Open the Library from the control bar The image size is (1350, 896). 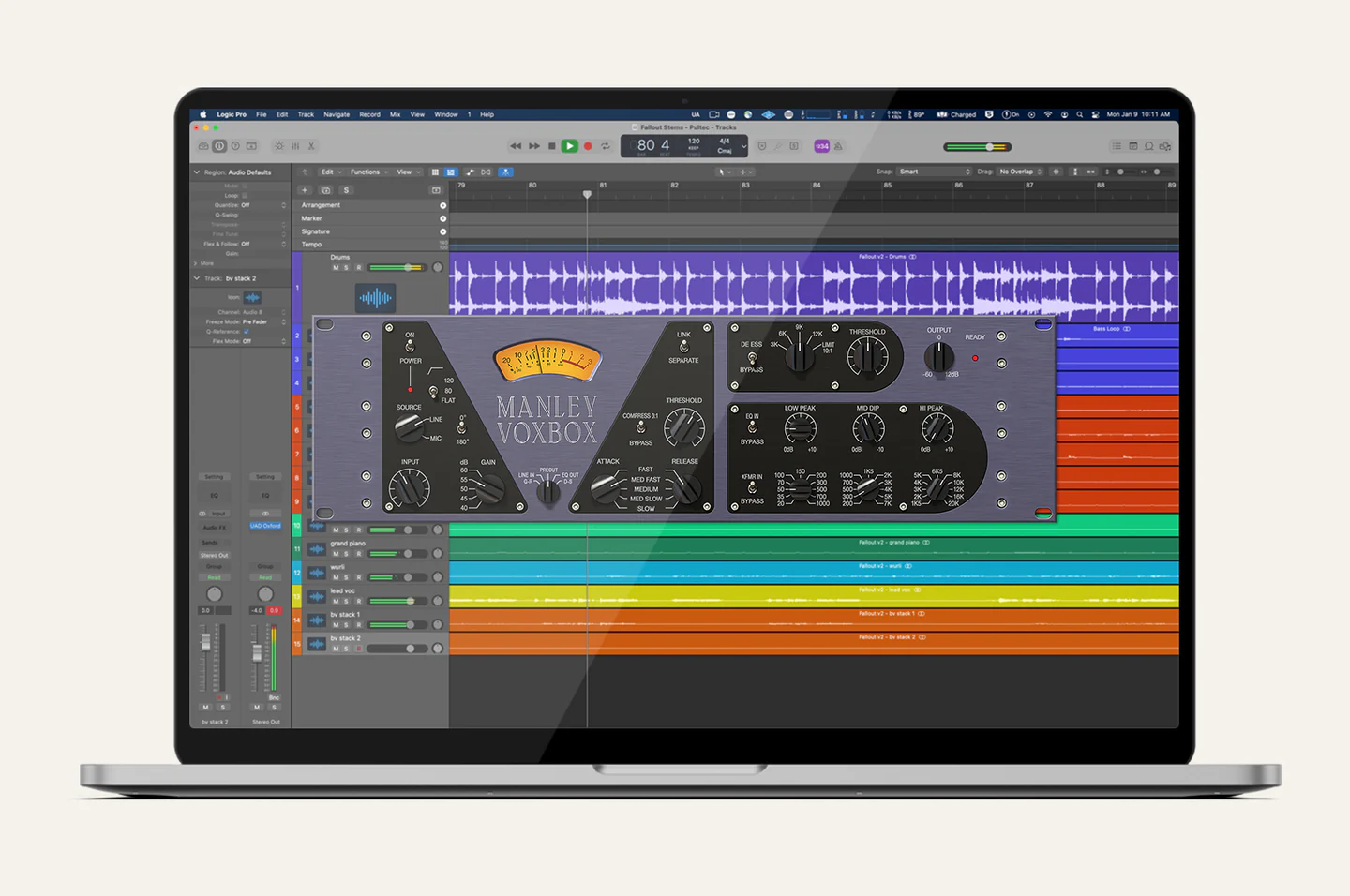pos(203,146)
